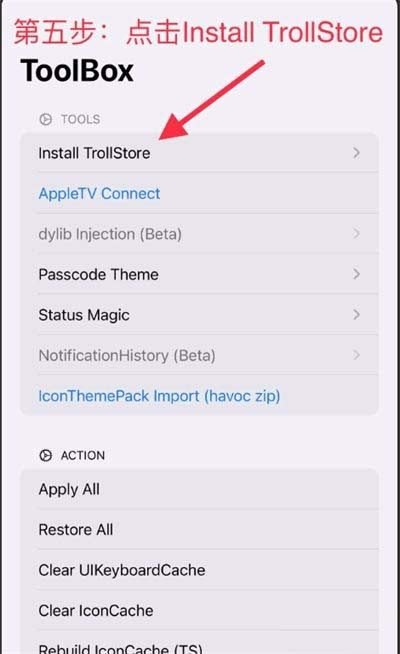
Task: Select Passcode Theme row
Action: (199, 274)
